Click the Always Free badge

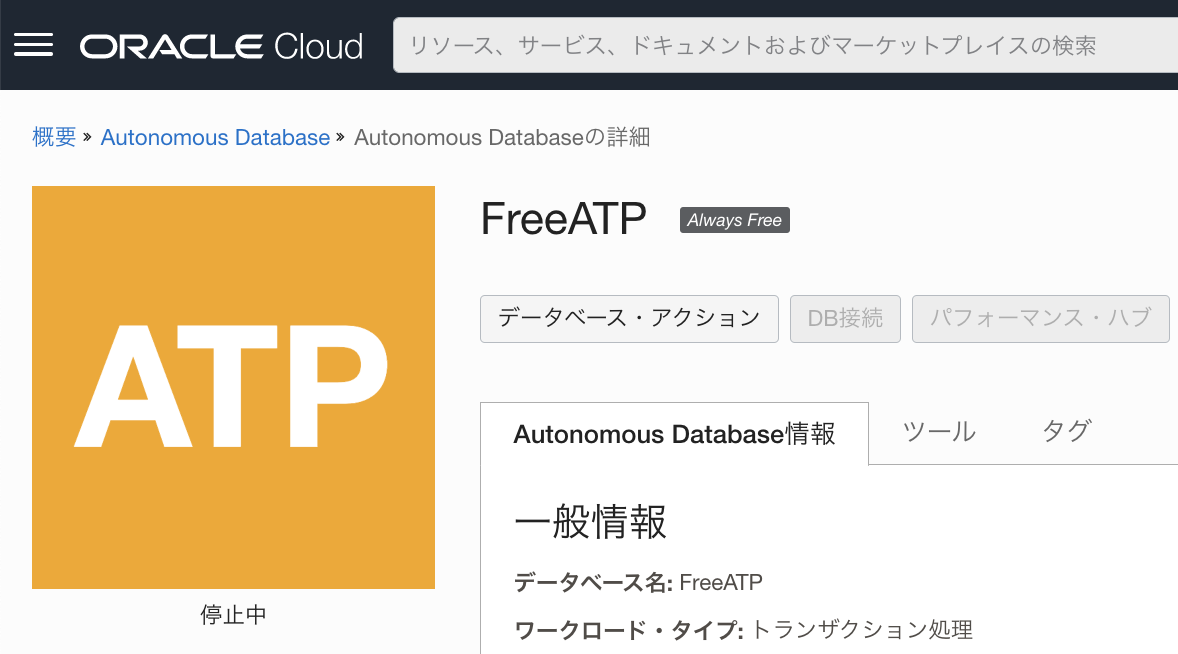coord(734,219)
